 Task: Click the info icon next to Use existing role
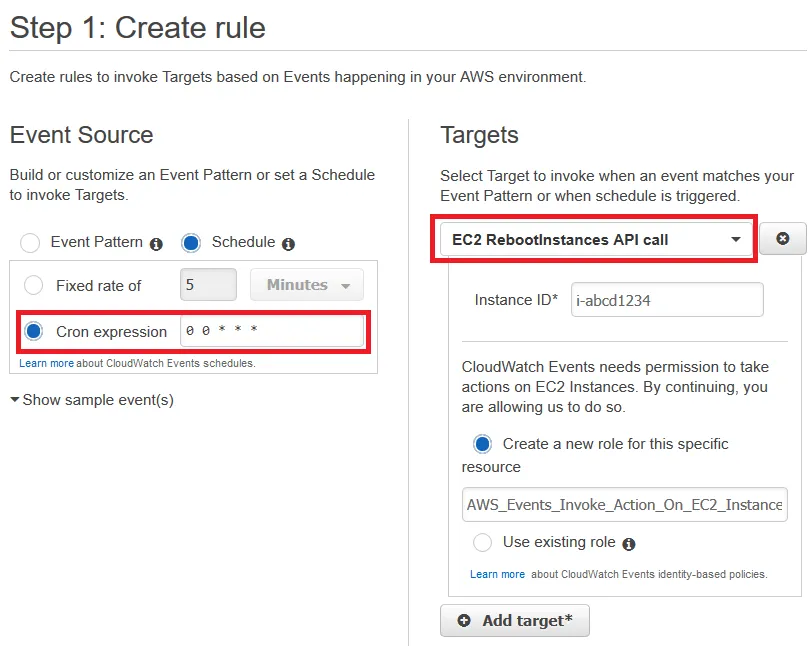click(x=629, y=544)
